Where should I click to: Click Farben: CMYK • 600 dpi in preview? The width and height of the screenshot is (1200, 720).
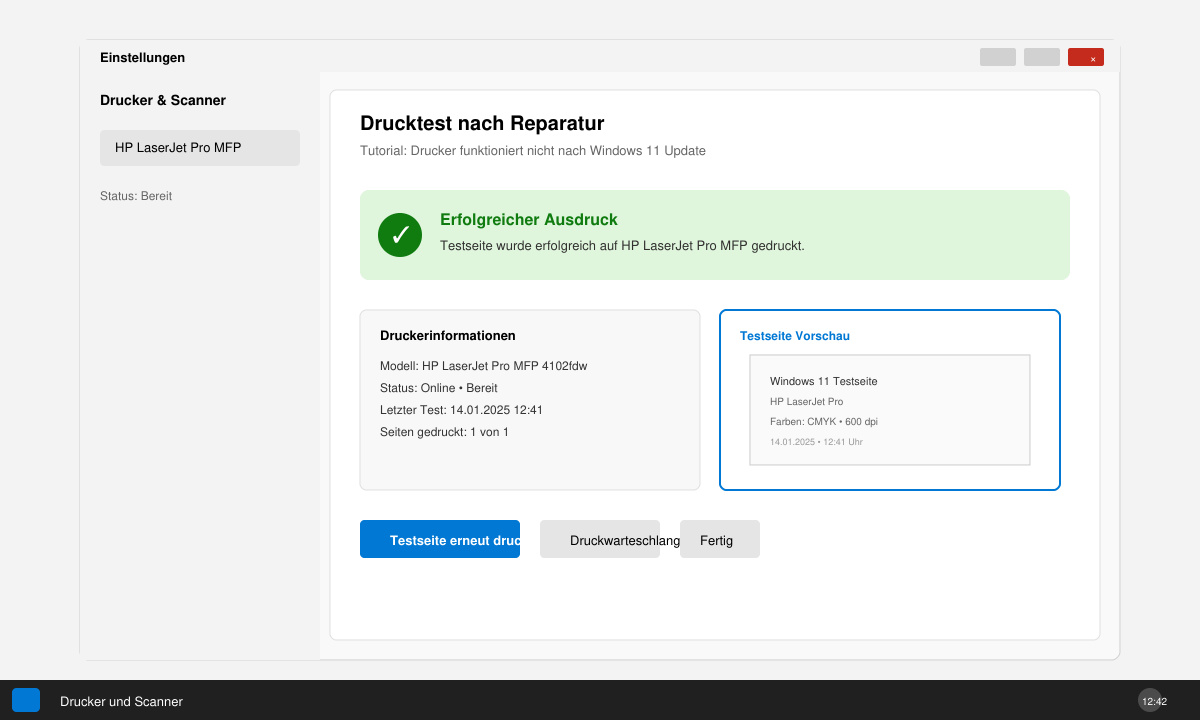click(824, 422)
